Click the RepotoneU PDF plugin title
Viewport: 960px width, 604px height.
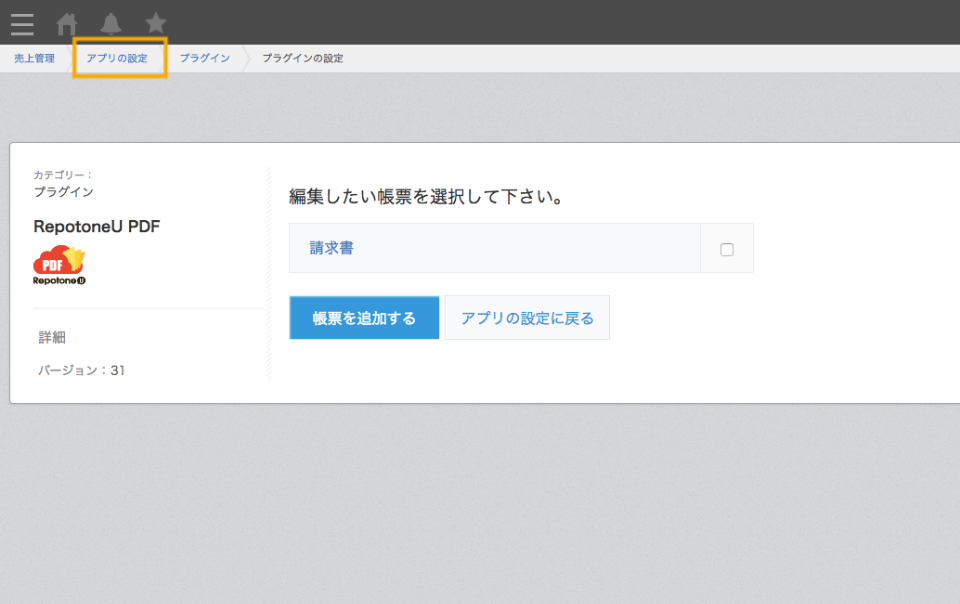(97, 226)
